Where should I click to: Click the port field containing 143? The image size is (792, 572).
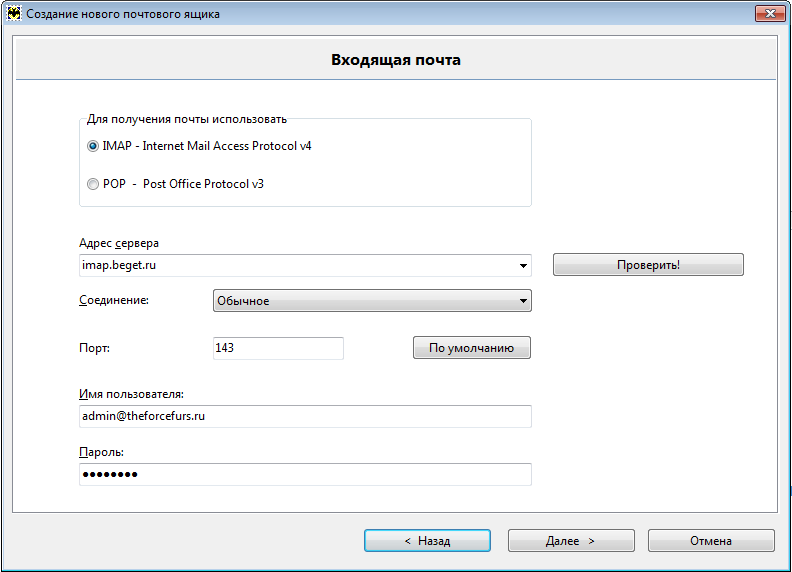pyautogui.click(x=277, y=348)
